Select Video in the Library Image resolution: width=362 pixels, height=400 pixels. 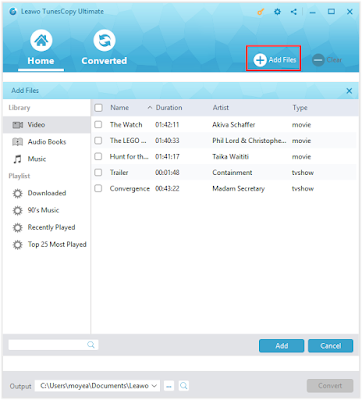[x=47, y=125]
